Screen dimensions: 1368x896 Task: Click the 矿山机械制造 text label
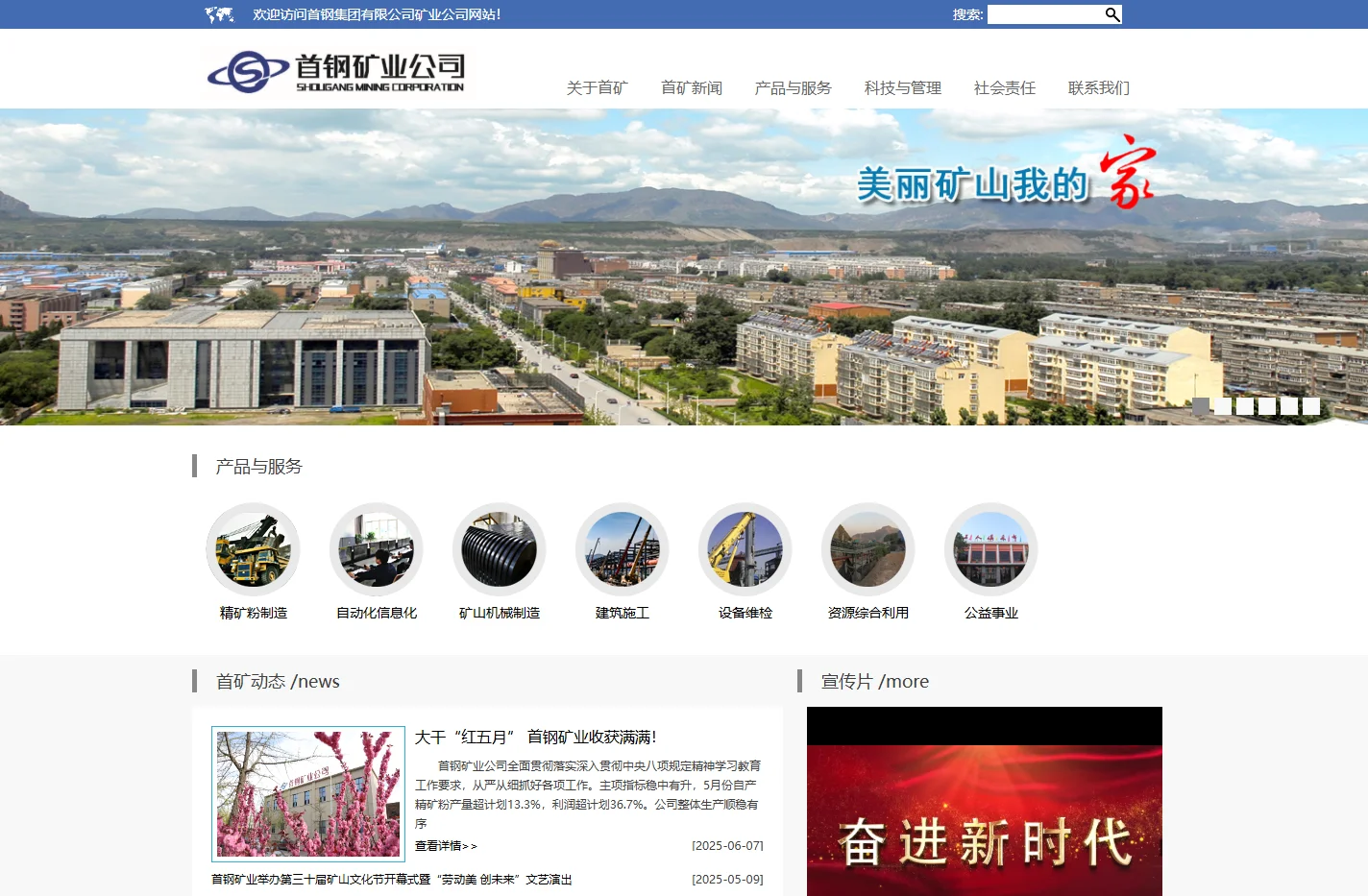(500, 613)
